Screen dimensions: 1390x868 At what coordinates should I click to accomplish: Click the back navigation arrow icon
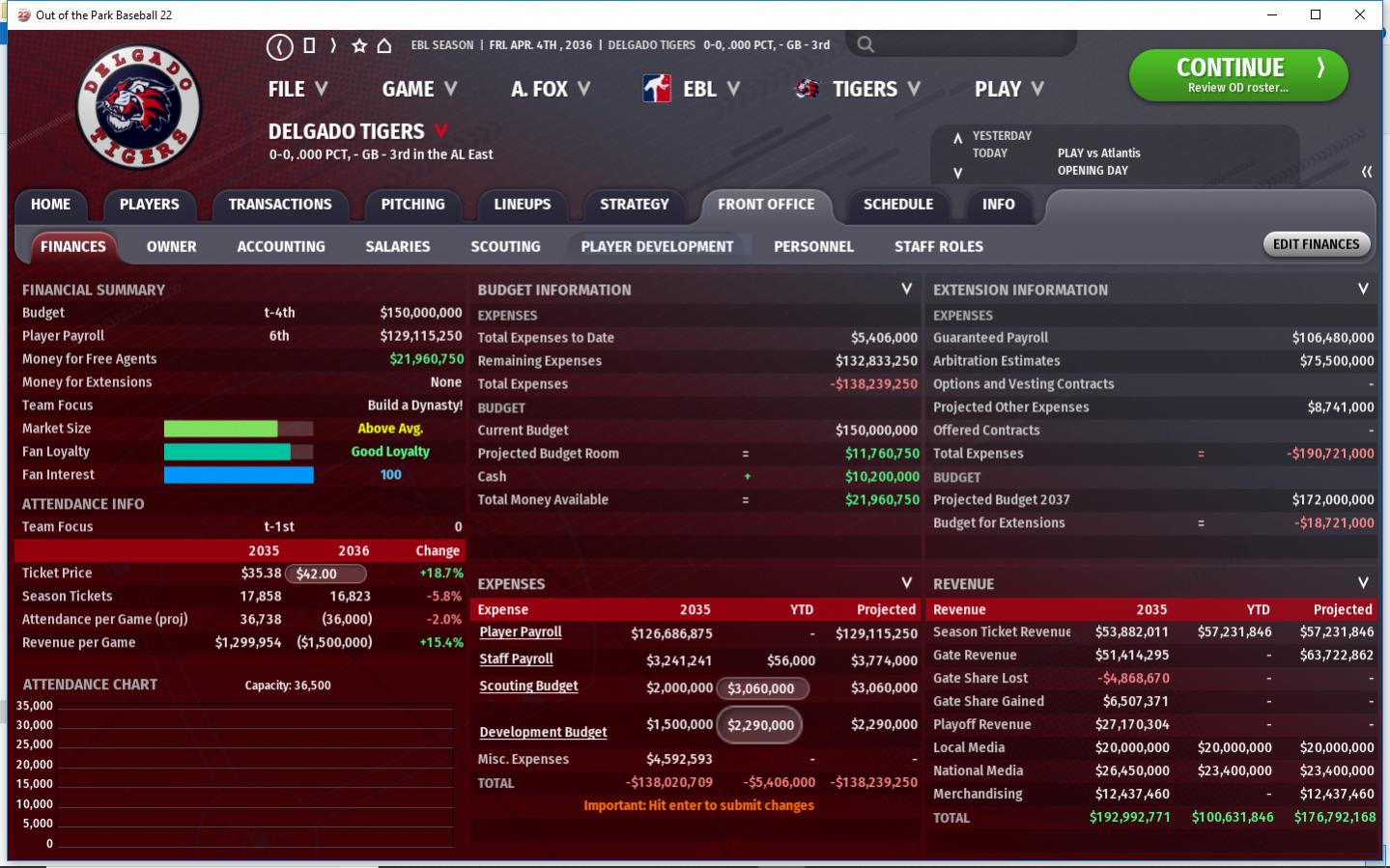pyautogui.click(x=279, y=45)
